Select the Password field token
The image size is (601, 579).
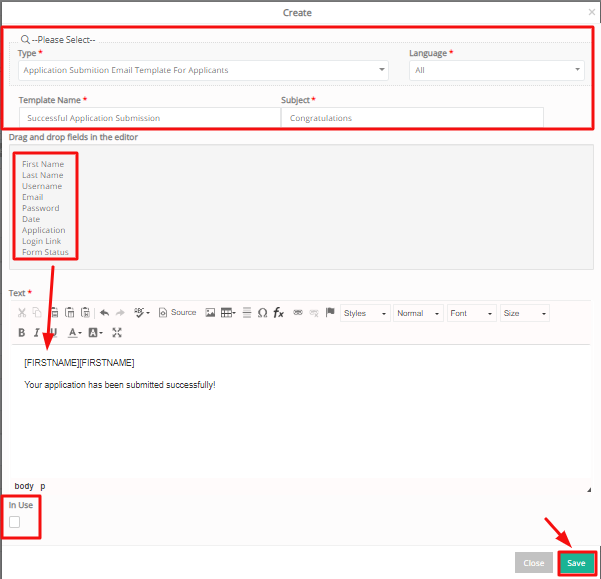click(41, 208)
